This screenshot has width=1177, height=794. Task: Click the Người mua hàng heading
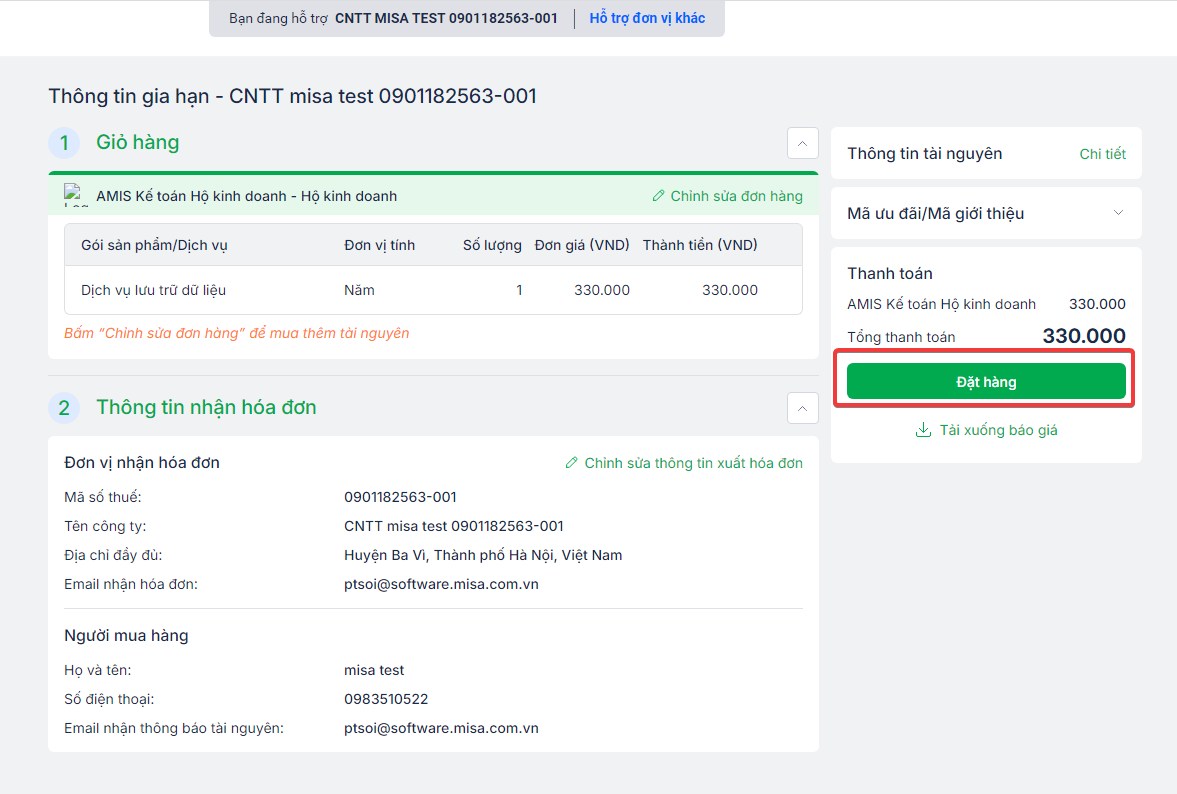point(126,636)
